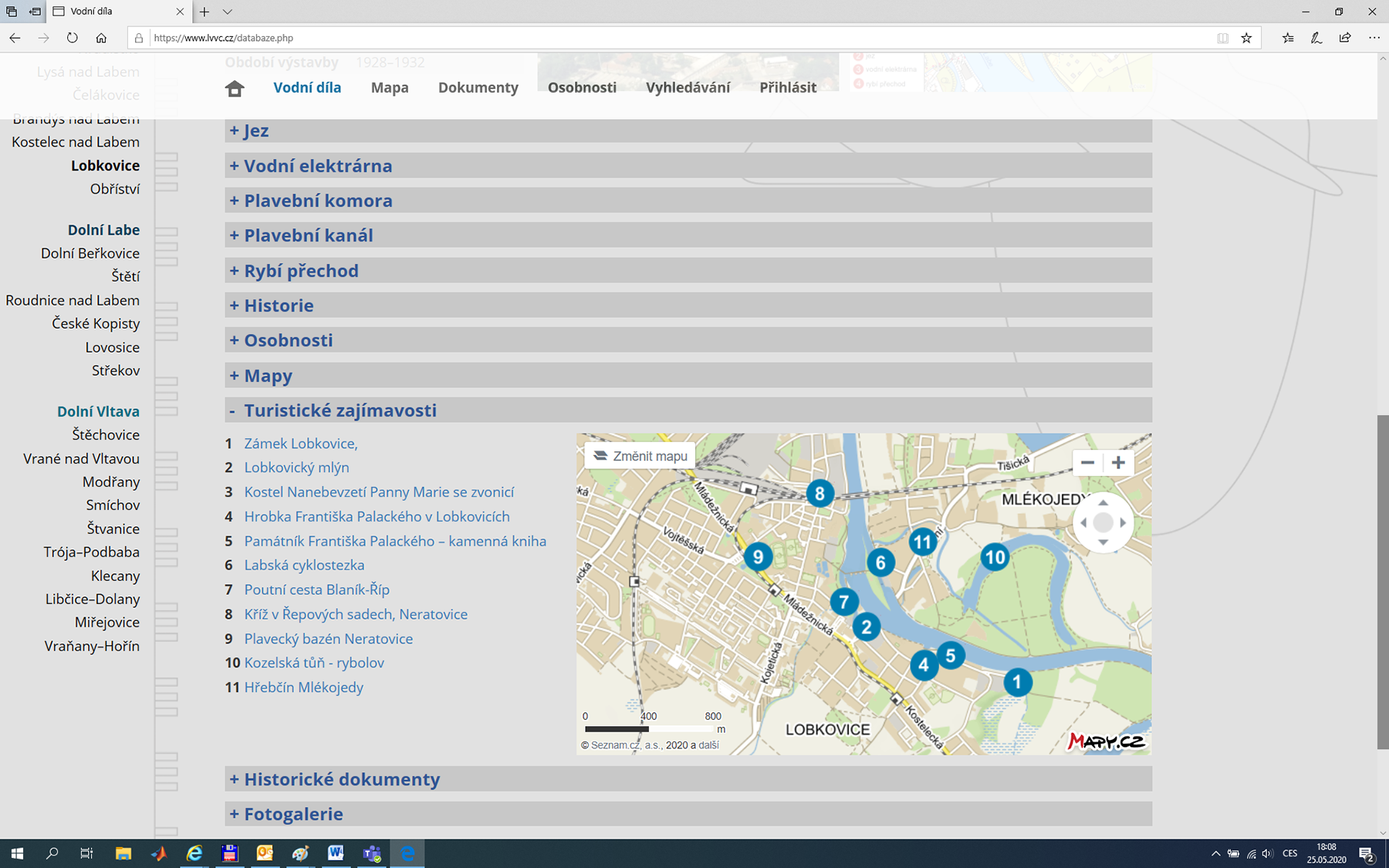Open the Hřebčín Mlékojedy link
The width and height of the screenshot is (1389, 868).
pyautogui.click(x=303, y=687)
